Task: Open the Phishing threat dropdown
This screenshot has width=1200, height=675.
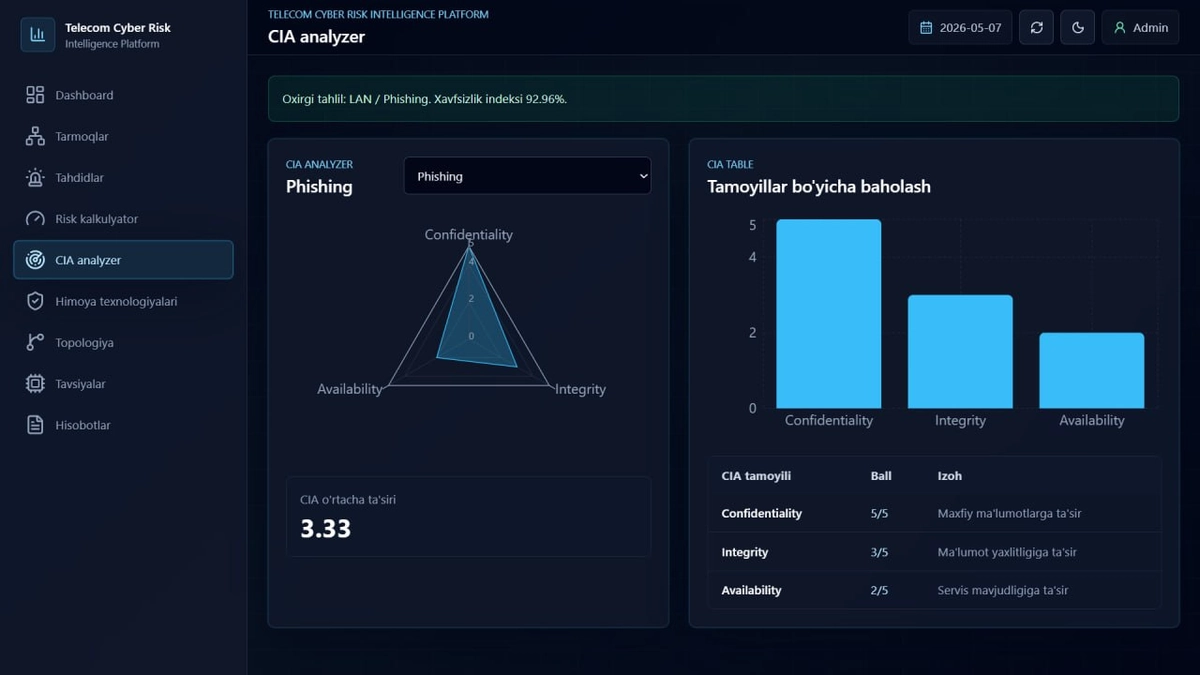Action: (x=527, y=176)
